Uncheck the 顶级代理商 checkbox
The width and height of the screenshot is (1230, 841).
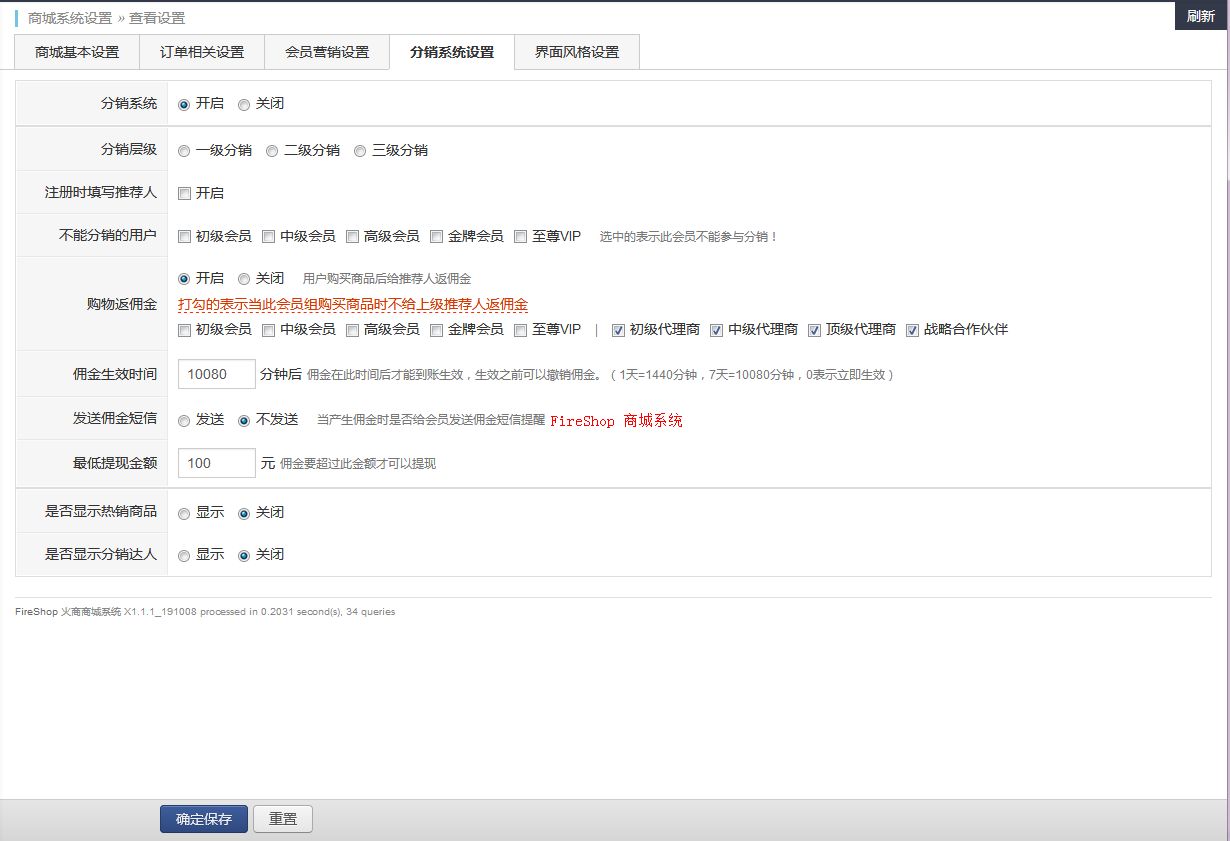tap(814, 330)
